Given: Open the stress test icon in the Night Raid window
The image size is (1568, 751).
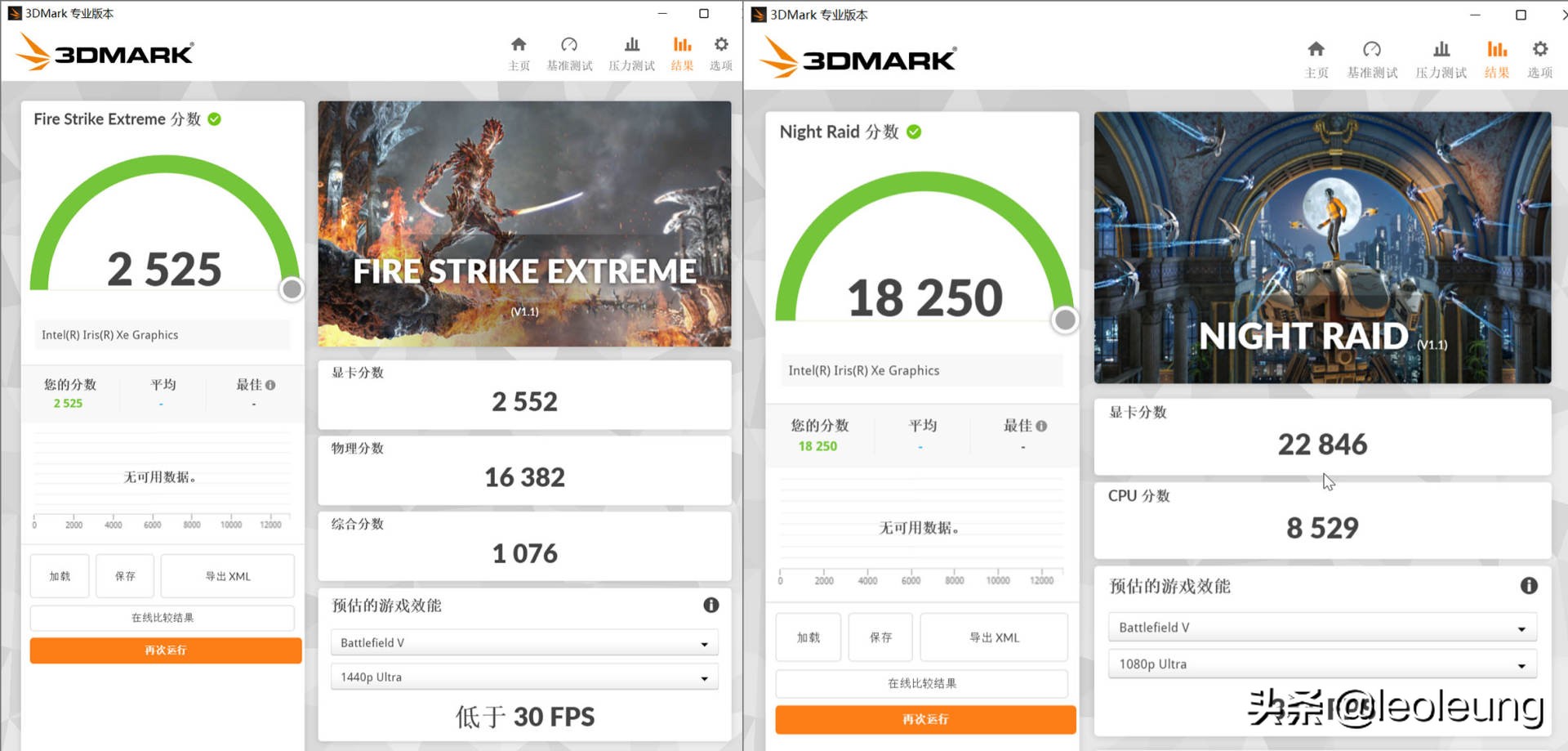Looking at the screenshot, I should click(1441, 49).
